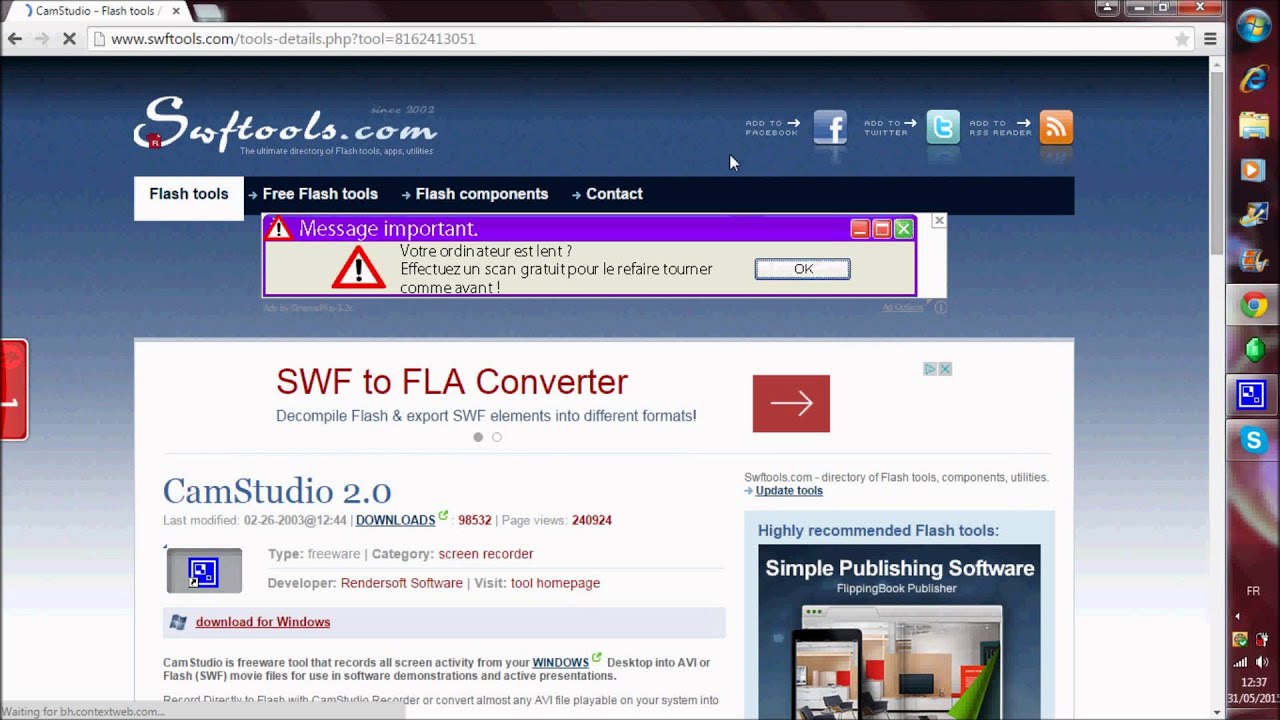Open the Facebook icon in the header
The image size is (1280, 720).
click(830, 127)
